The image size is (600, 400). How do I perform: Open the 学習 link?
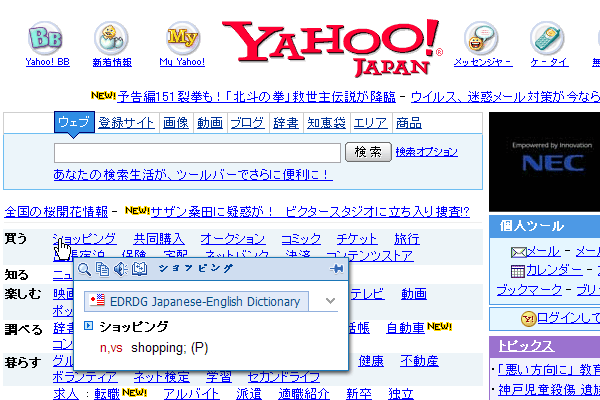[219, 377]
